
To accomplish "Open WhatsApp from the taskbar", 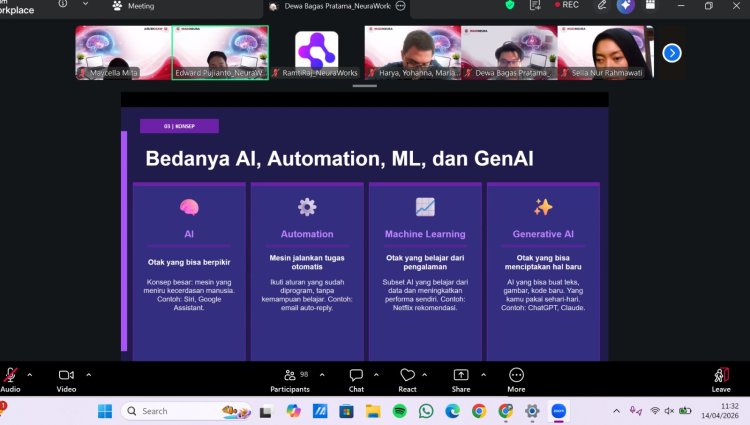I will point(426,411).
